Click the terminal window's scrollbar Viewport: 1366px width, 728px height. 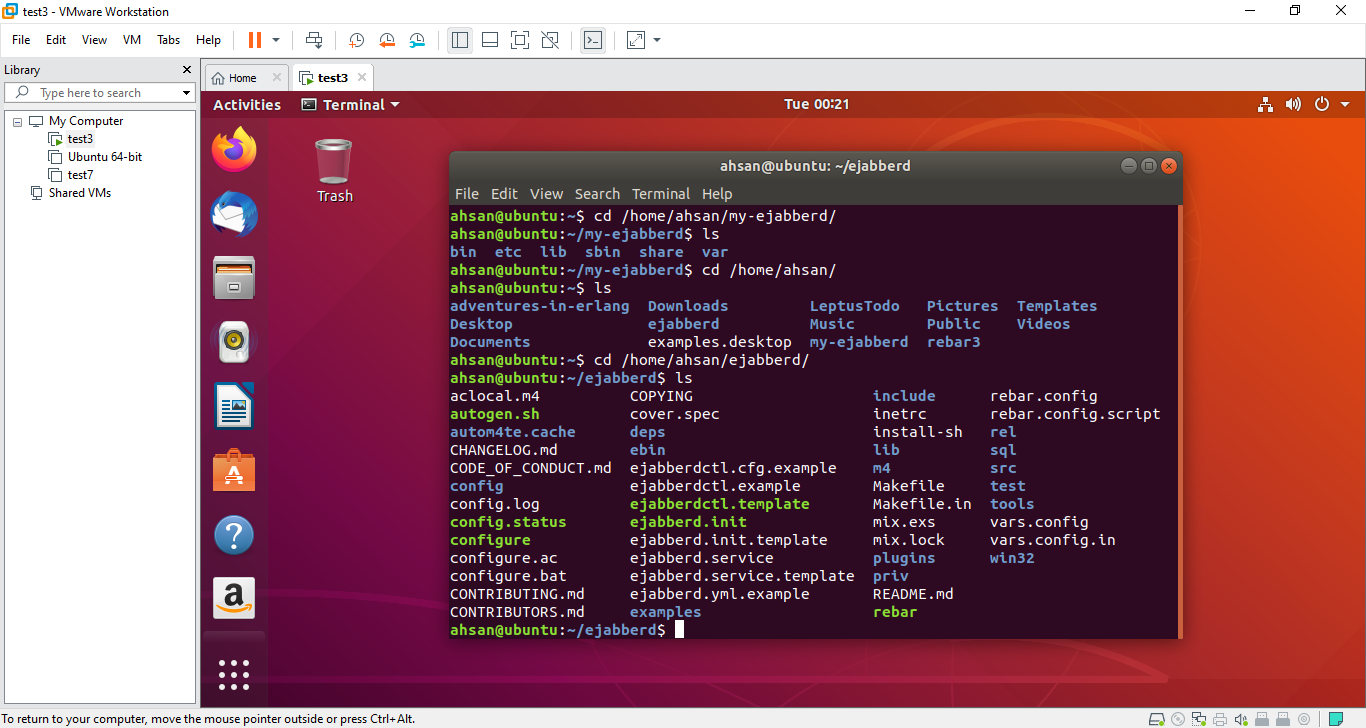tap(1179, 421)
